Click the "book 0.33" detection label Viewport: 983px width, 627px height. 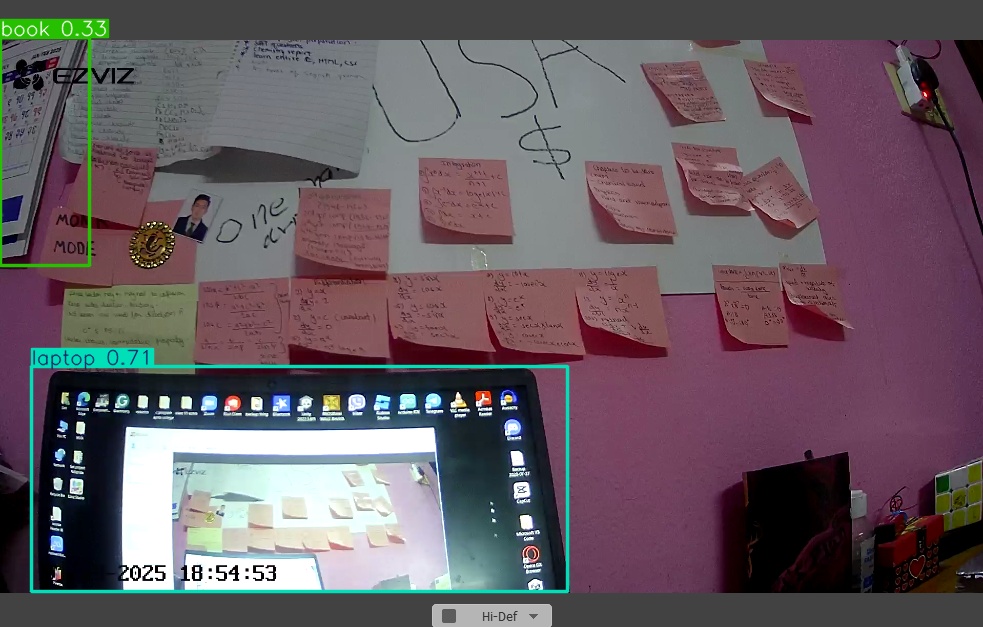(55, 29)
